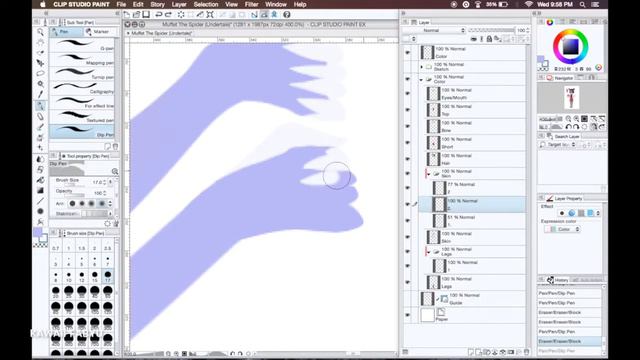Toggle visibility of the Hair layer
640x360 pixels.
[x=407, y=159]
